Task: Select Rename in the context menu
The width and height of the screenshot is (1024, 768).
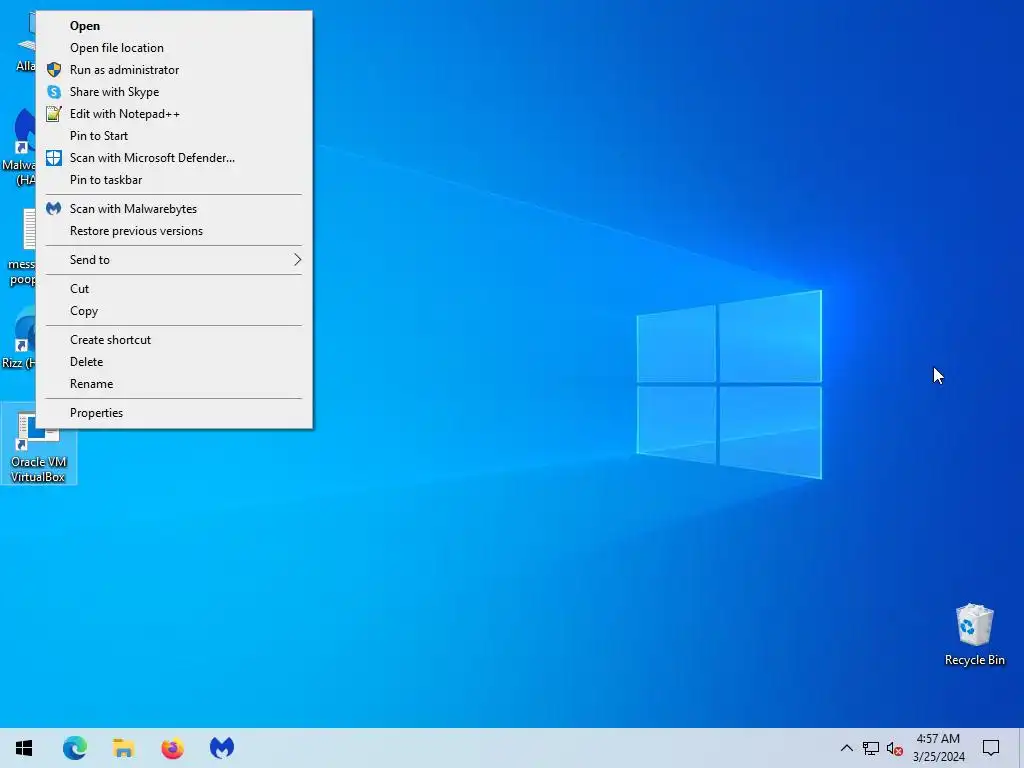Action: tap(174, 384)
